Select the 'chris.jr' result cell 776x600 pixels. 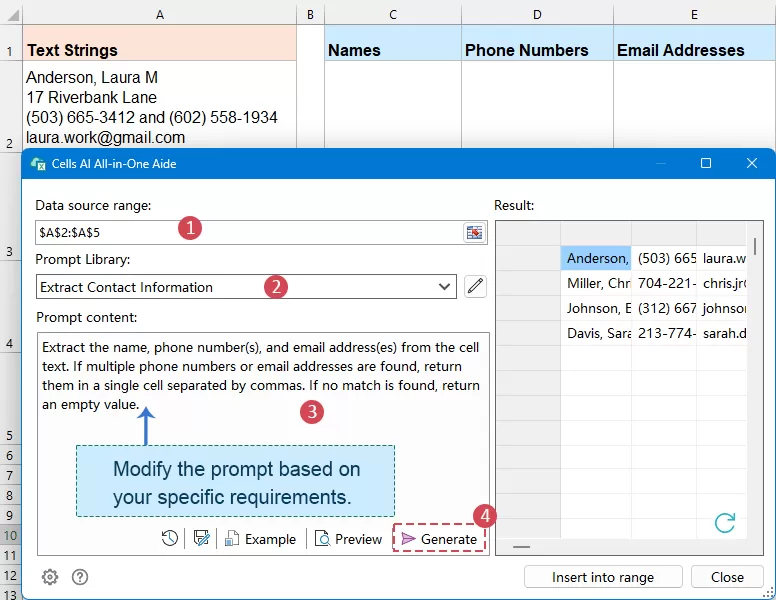(722, 283)
